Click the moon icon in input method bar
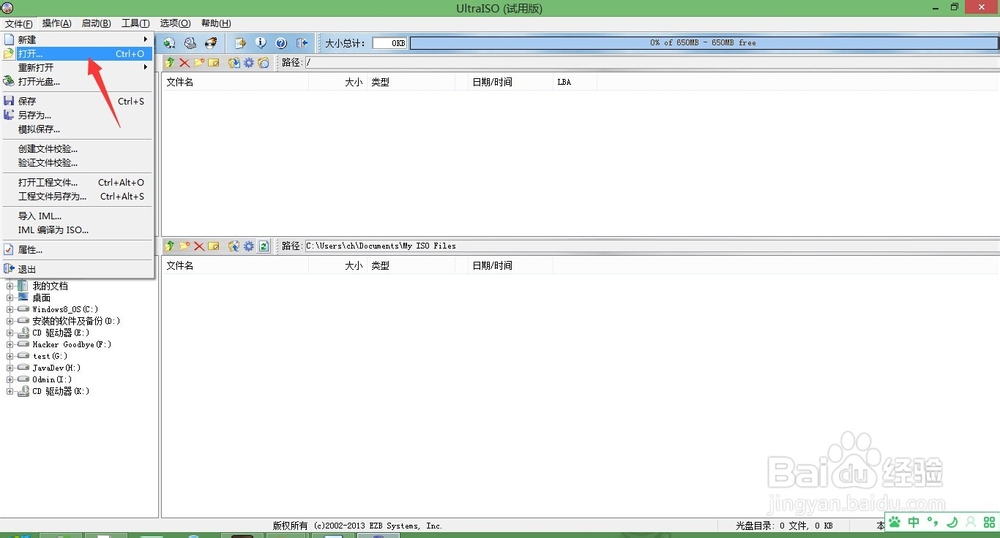This screenshot has height=538, width=1000. 952,522
